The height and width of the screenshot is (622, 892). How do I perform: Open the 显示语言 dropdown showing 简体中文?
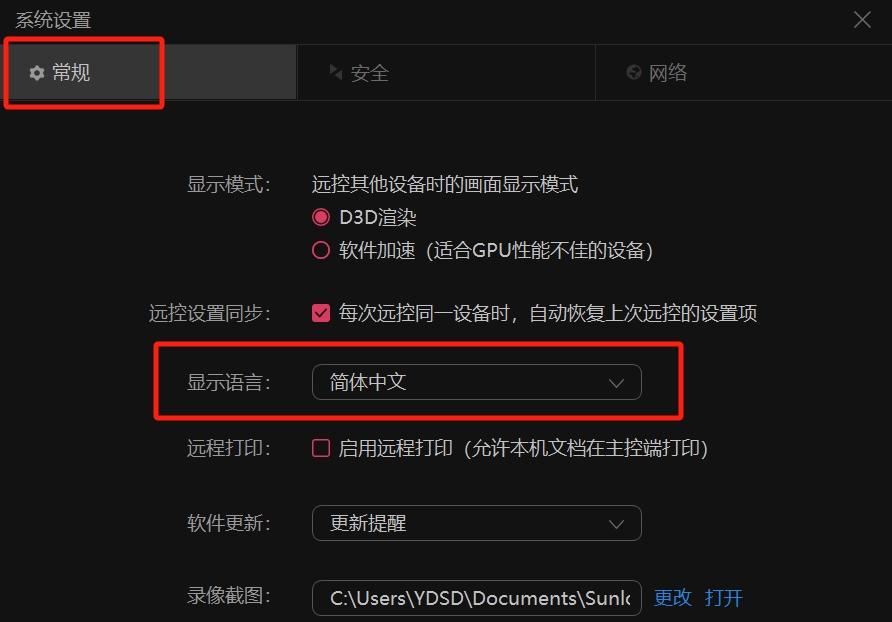477,382
